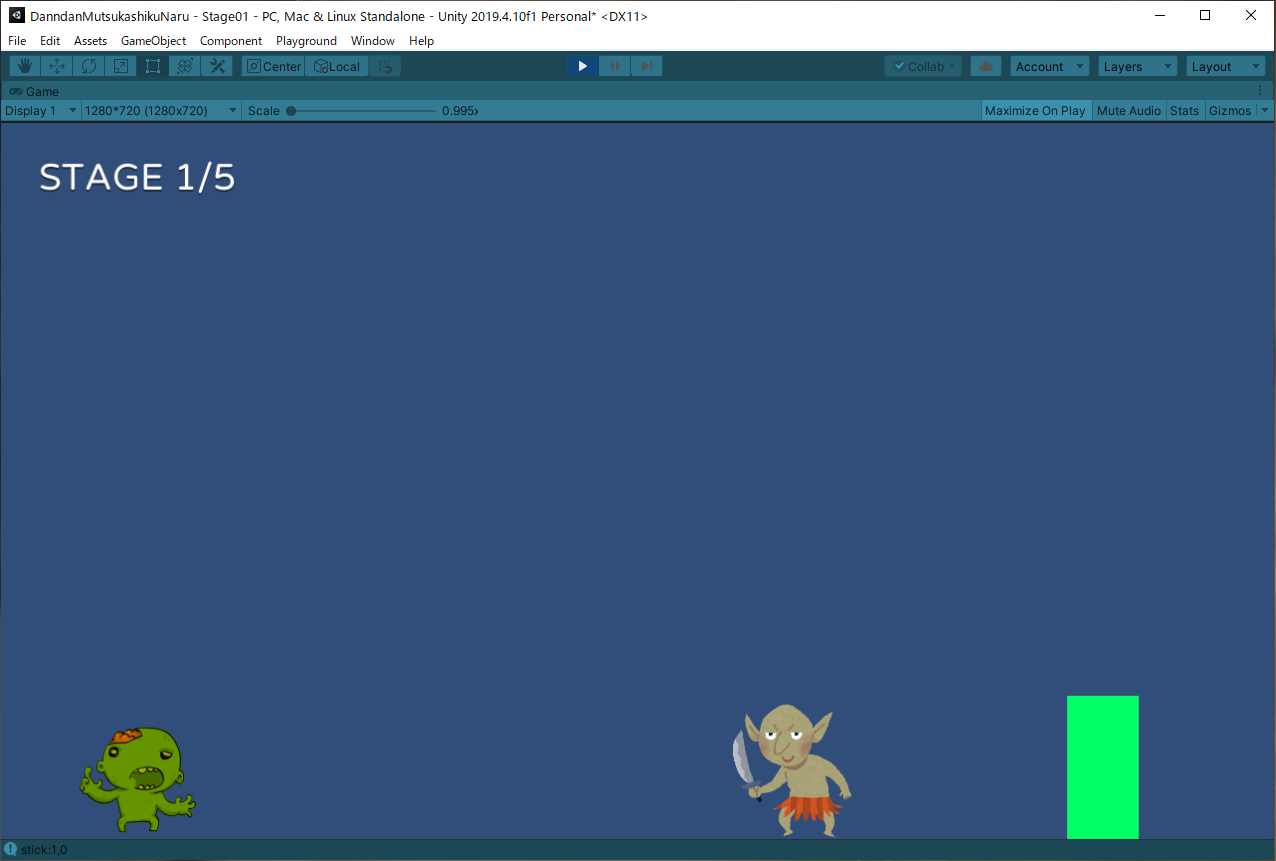Open Game panel options menu (three dots)
Viewport: 1276px width, 861px height.
[1260, 91]
